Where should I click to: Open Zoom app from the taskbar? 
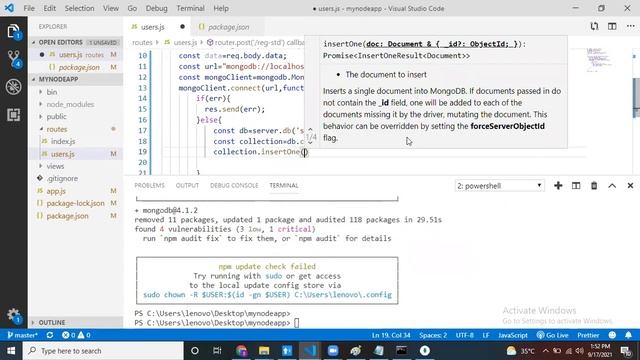(x=333, y=351)
